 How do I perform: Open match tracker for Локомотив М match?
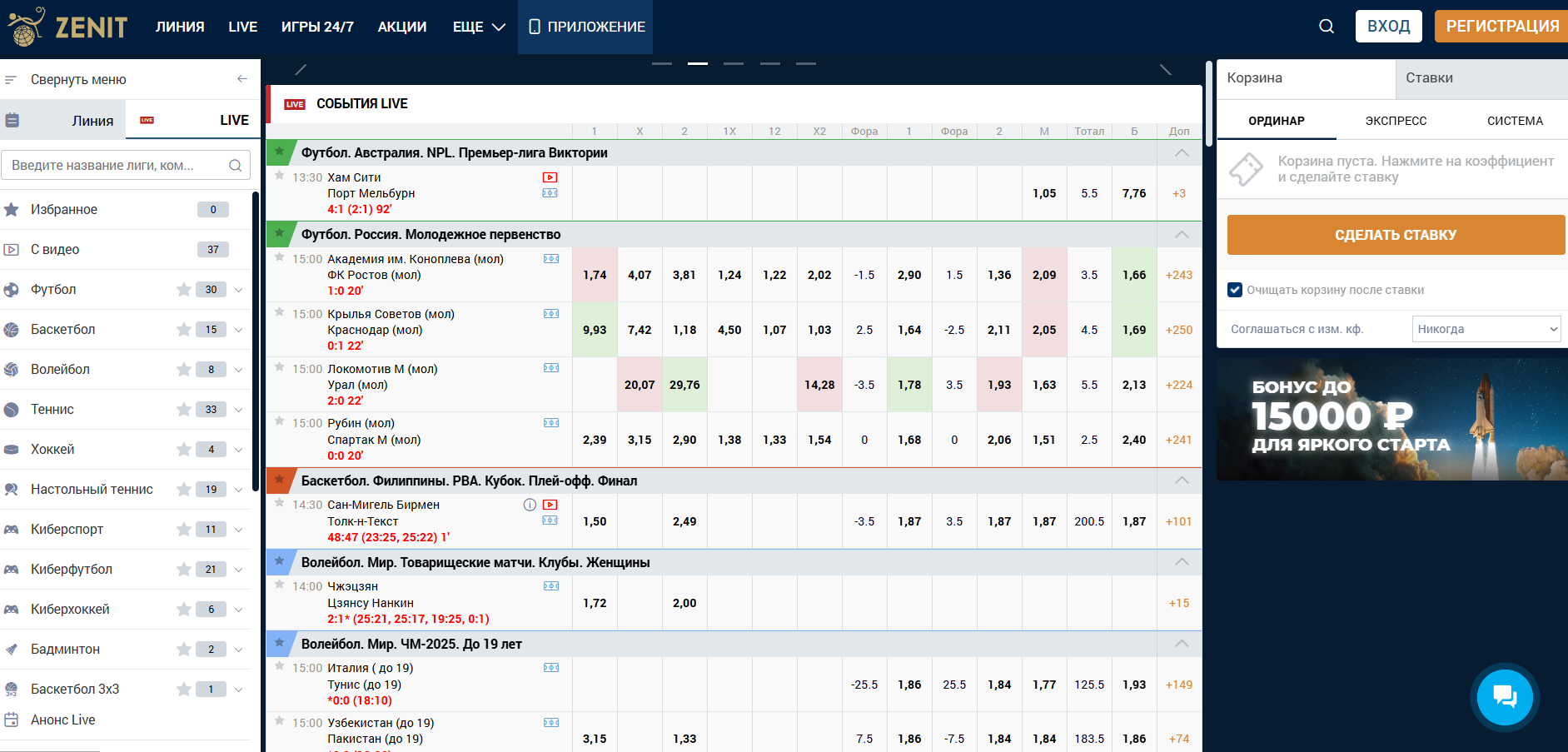pyautogui.click(x=551, y=368)
